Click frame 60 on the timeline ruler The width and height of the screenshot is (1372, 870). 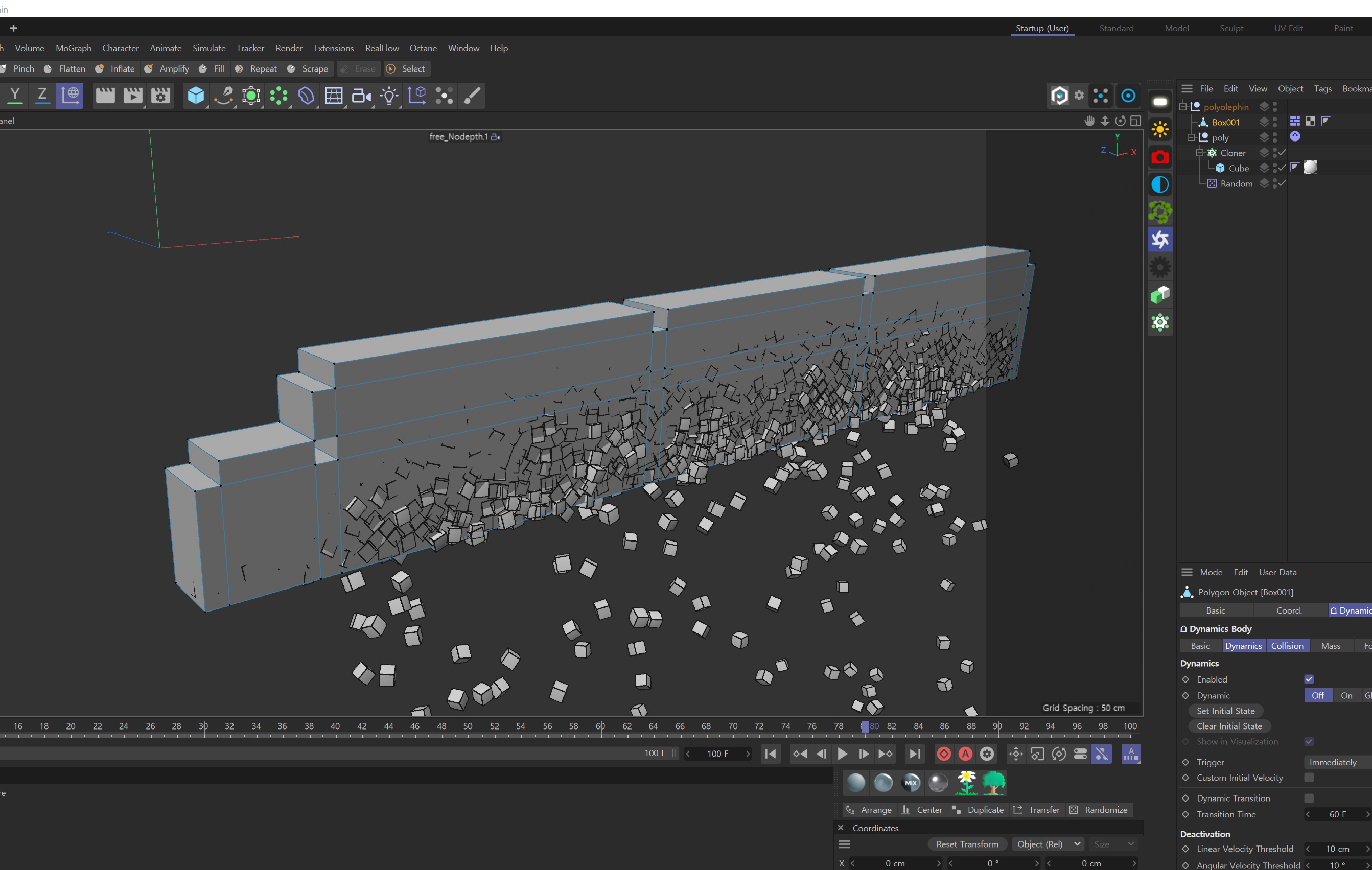tap(600, 726)
